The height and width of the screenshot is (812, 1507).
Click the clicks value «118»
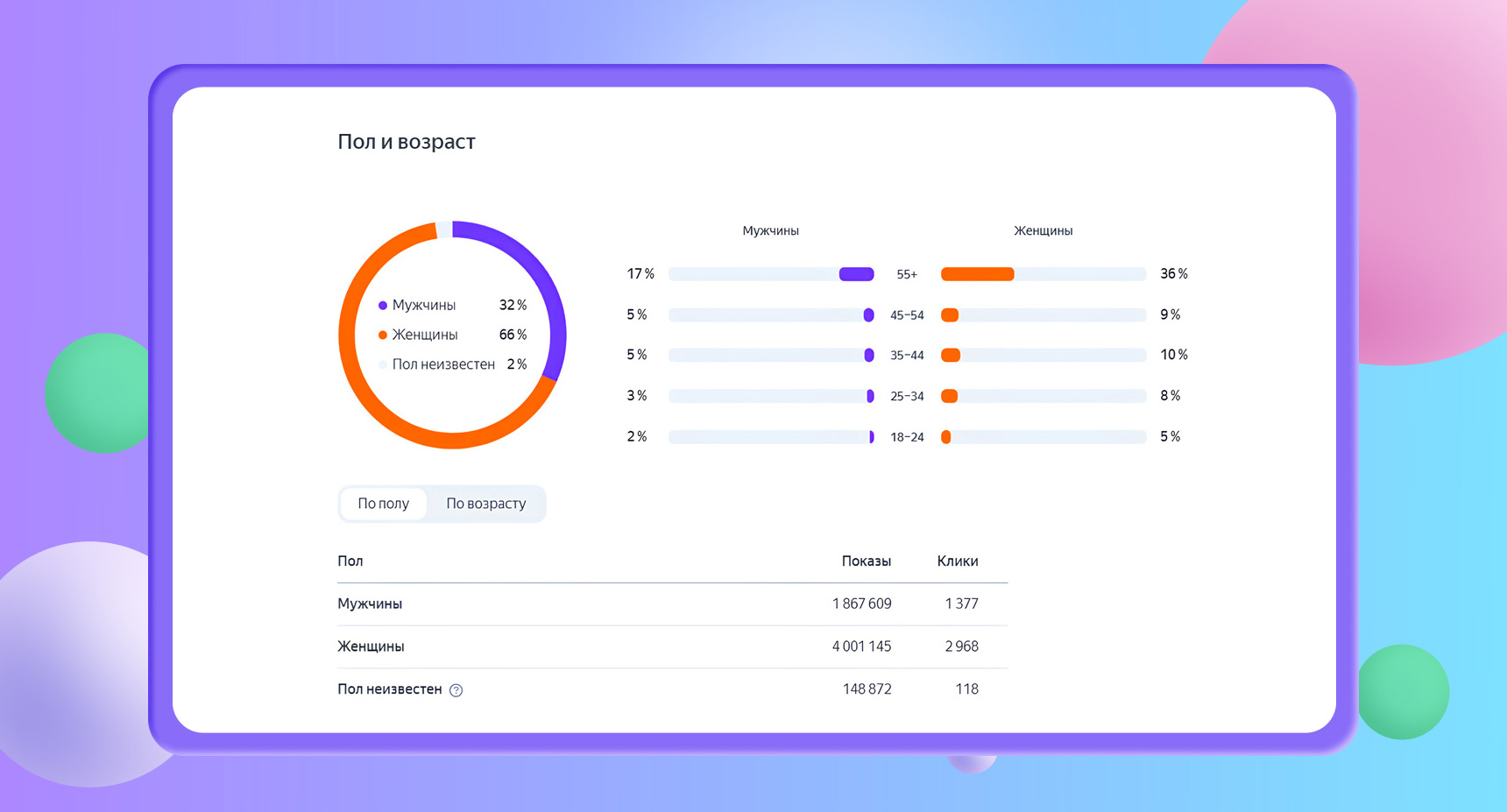pos(967,689)
